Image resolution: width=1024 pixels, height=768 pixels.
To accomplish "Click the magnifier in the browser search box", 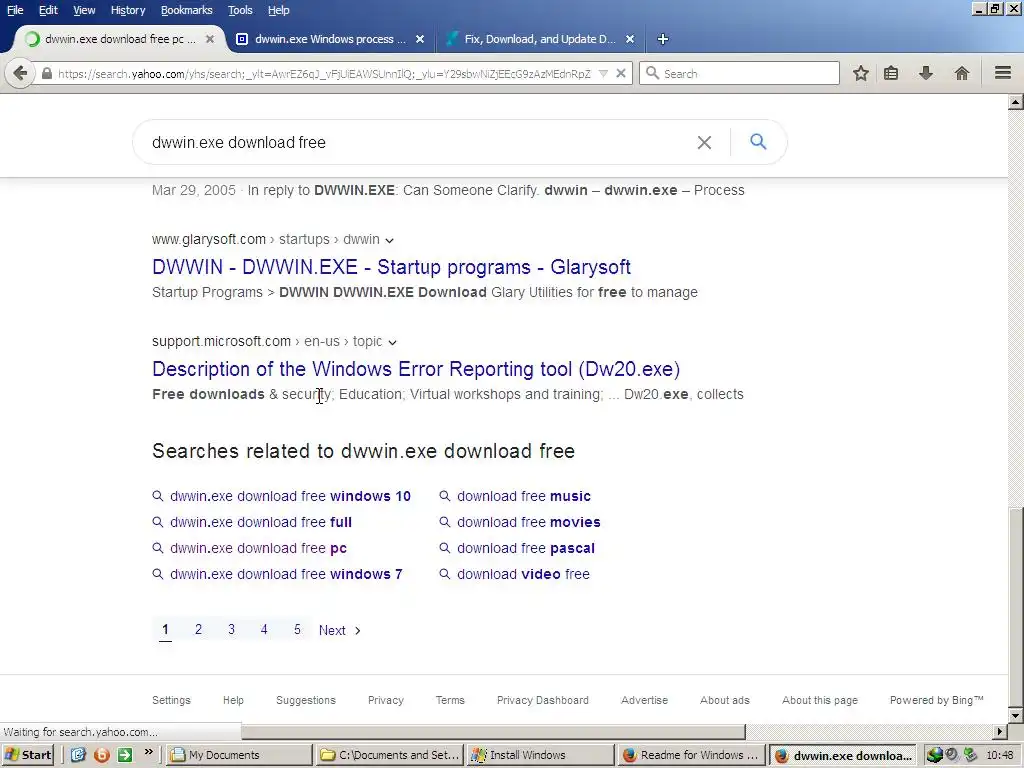I will (652, 73).
